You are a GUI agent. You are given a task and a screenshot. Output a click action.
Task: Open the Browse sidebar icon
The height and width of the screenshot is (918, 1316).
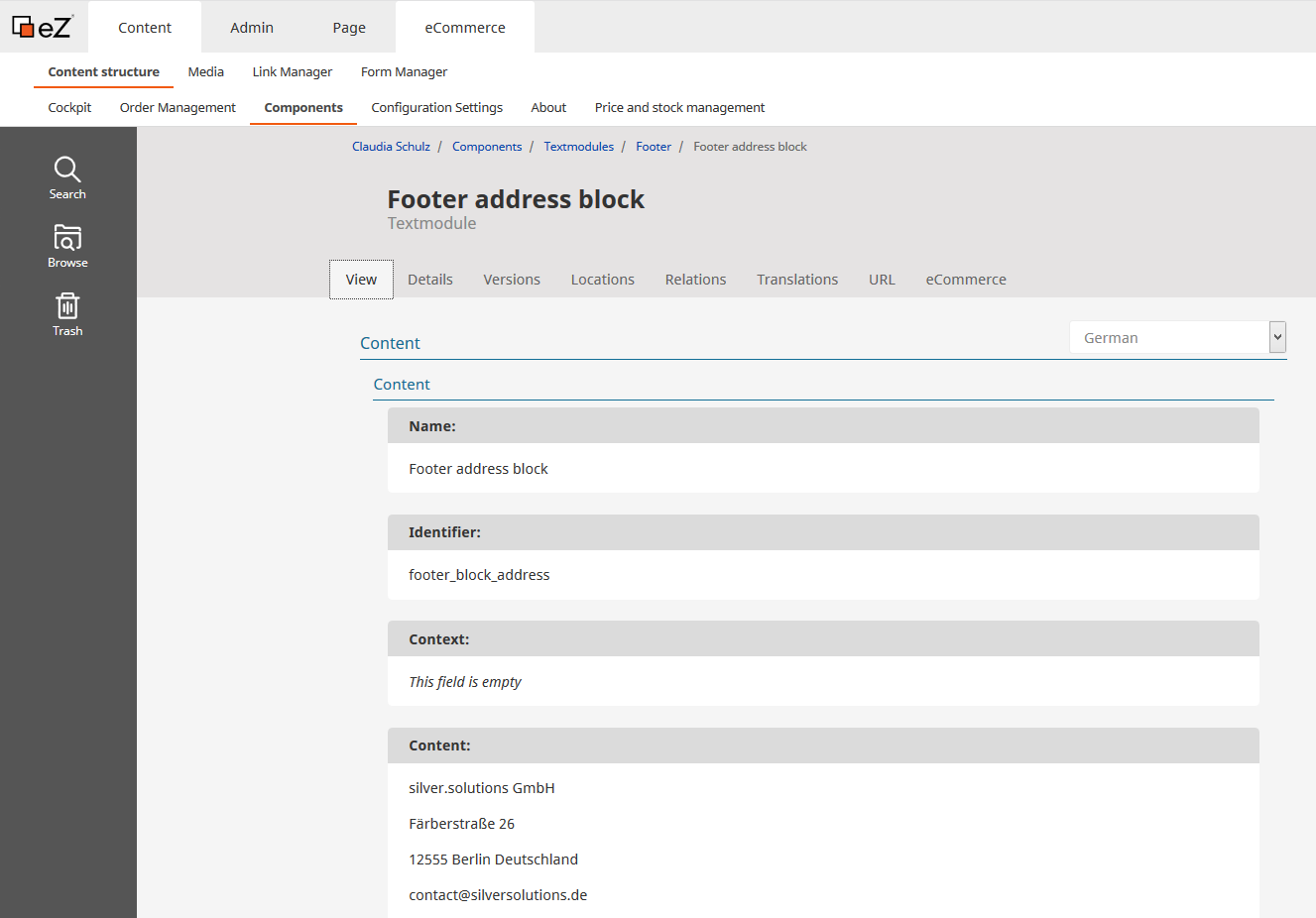[x=67, y=247]
